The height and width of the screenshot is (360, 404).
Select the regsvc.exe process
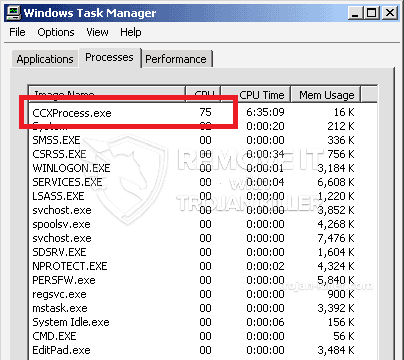(x=59, y=294)
